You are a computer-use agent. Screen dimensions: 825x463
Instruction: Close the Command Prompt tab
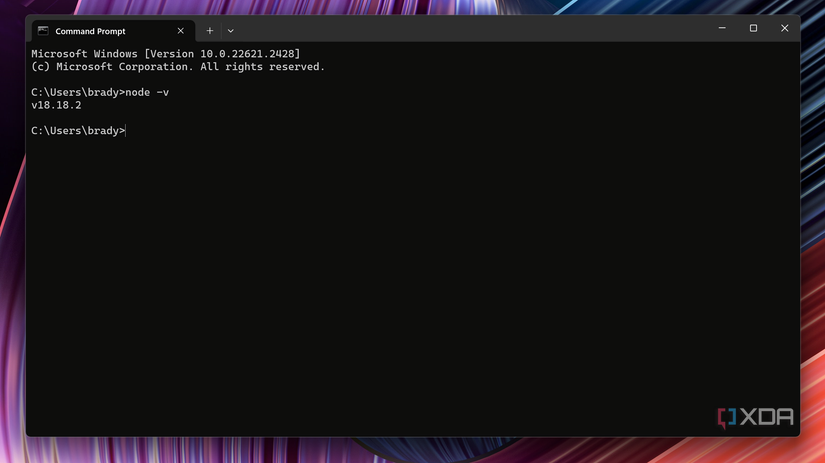pos(180,31)
